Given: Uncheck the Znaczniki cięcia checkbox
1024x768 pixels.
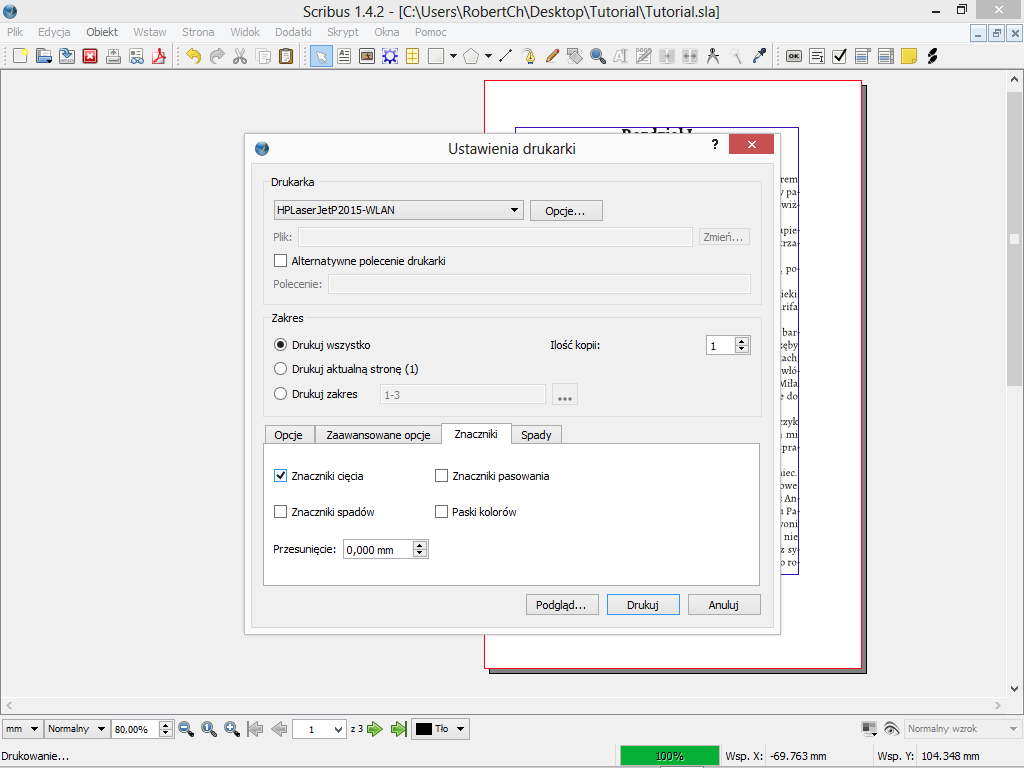Looking at the screenshot, I should tap(281, 476).
